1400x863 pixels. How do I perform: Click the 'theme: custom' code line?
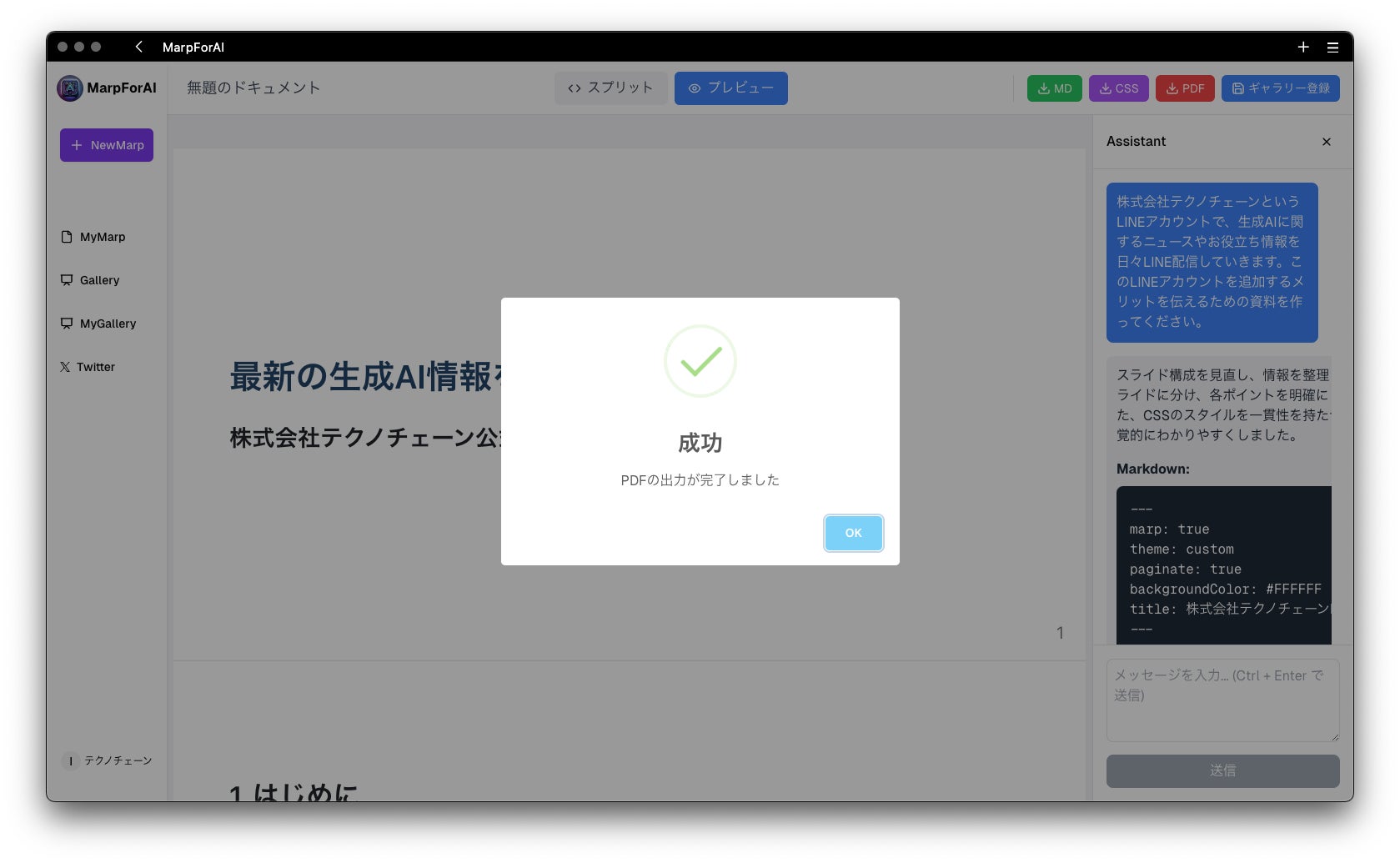[x=1182, y=549]
